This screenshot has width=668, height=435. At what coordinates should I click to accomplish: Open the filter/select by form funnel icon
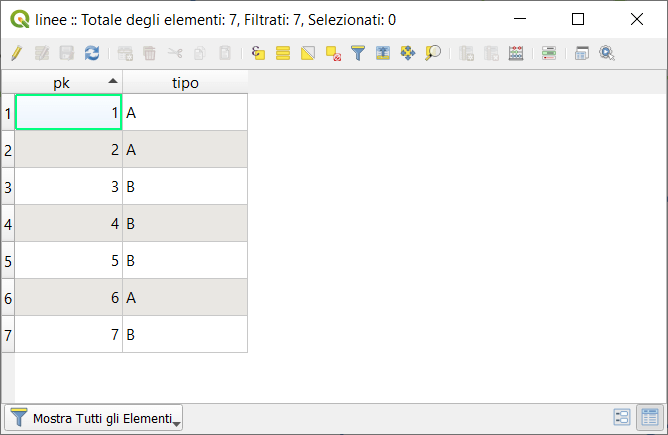click(x=358, y=53)
